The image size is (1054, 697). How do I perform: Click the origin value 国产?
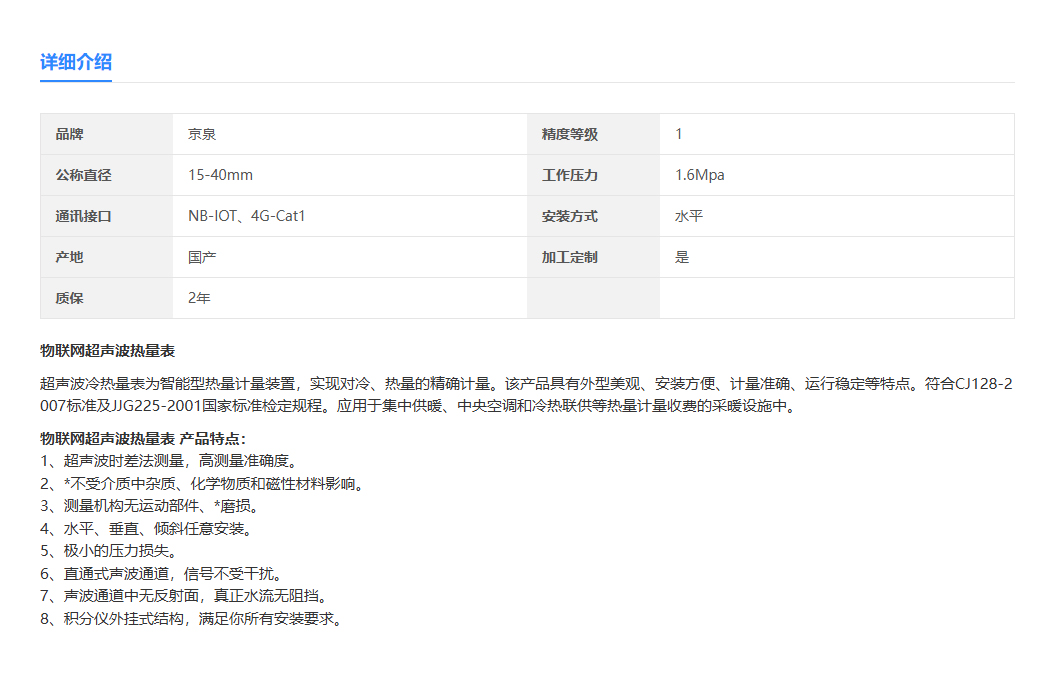coord(202,257)
